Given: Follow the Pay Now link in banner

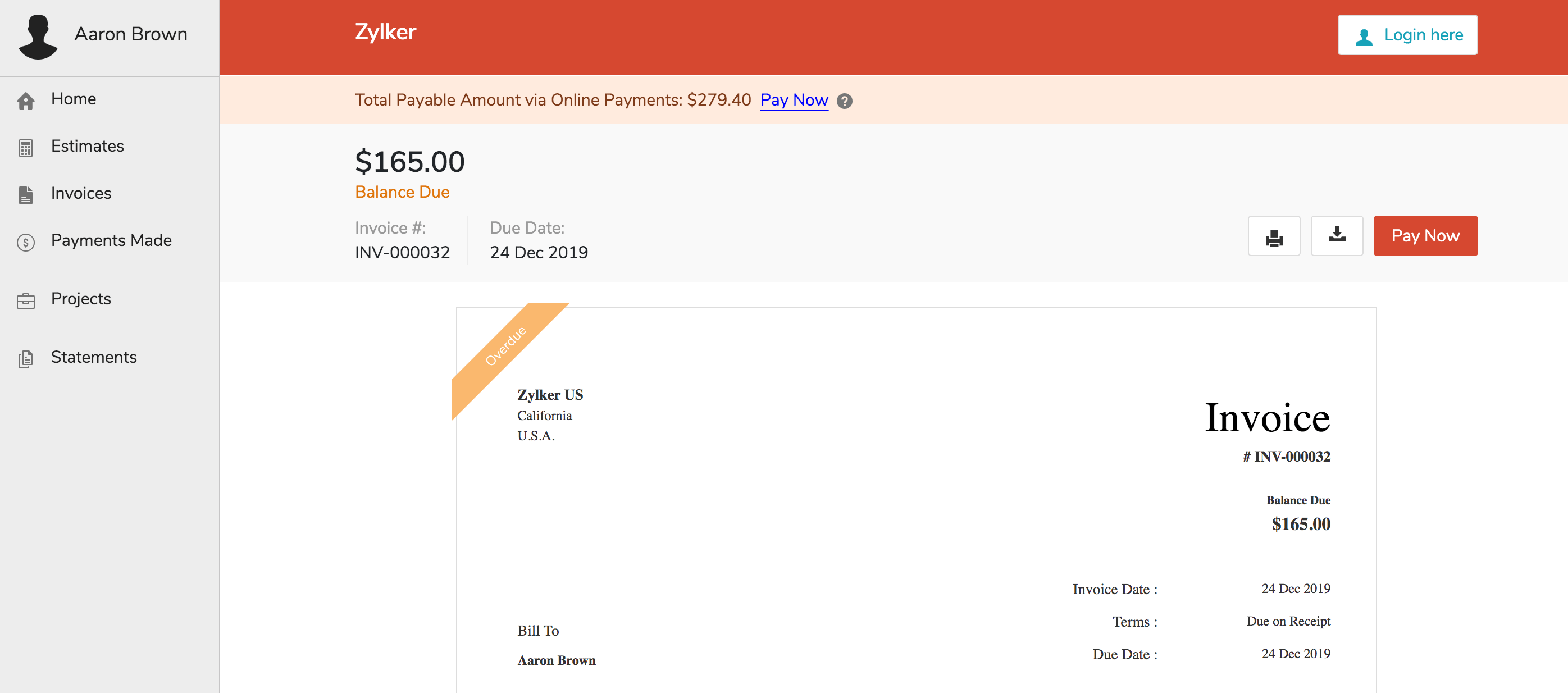Looking at the screenshot, I should (x=794, y=100).
